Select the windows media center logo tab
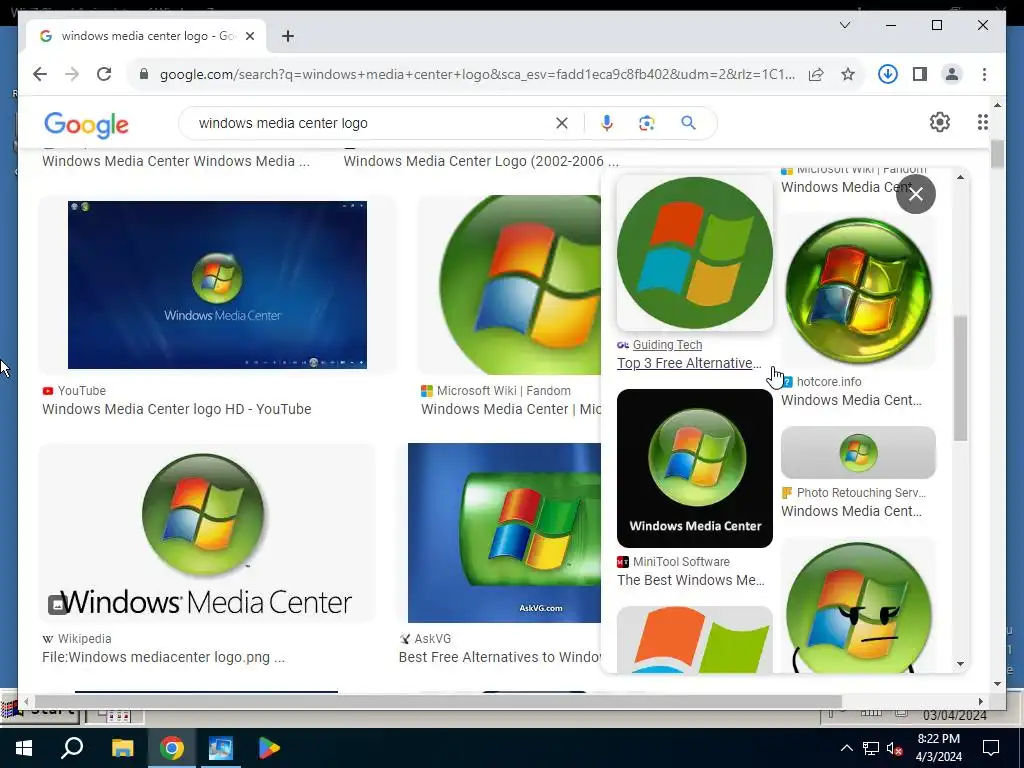The height and width of the screenshot is (768, 1024). click(146, 36)
